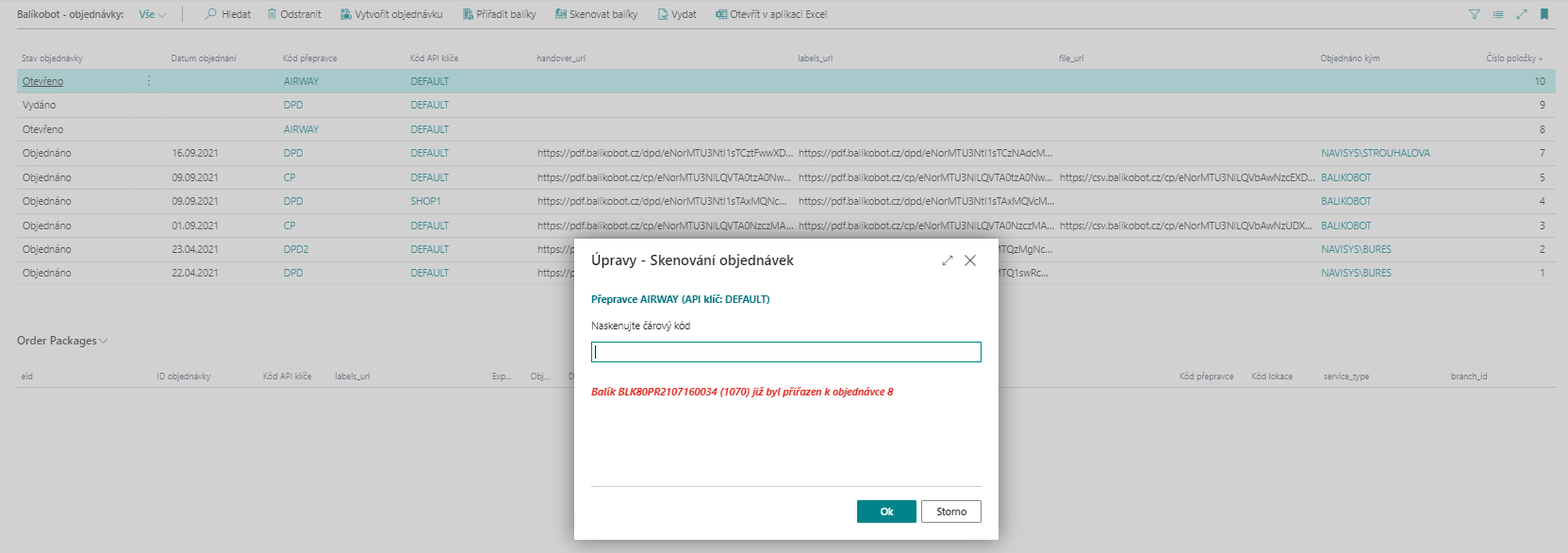Close the Skenování objednávek dialog
Screen dimensions: 1568x553
pos(970,260)
